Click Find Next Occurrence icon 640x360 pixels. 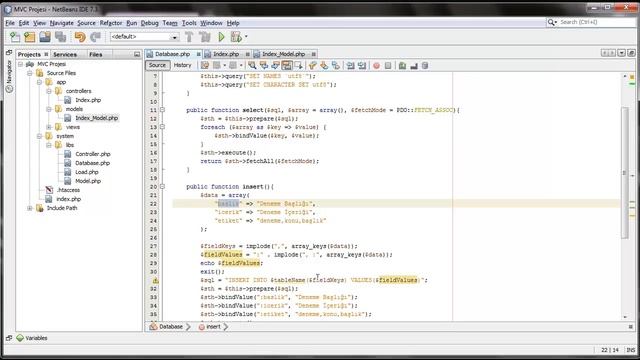(x=276, y=65)
